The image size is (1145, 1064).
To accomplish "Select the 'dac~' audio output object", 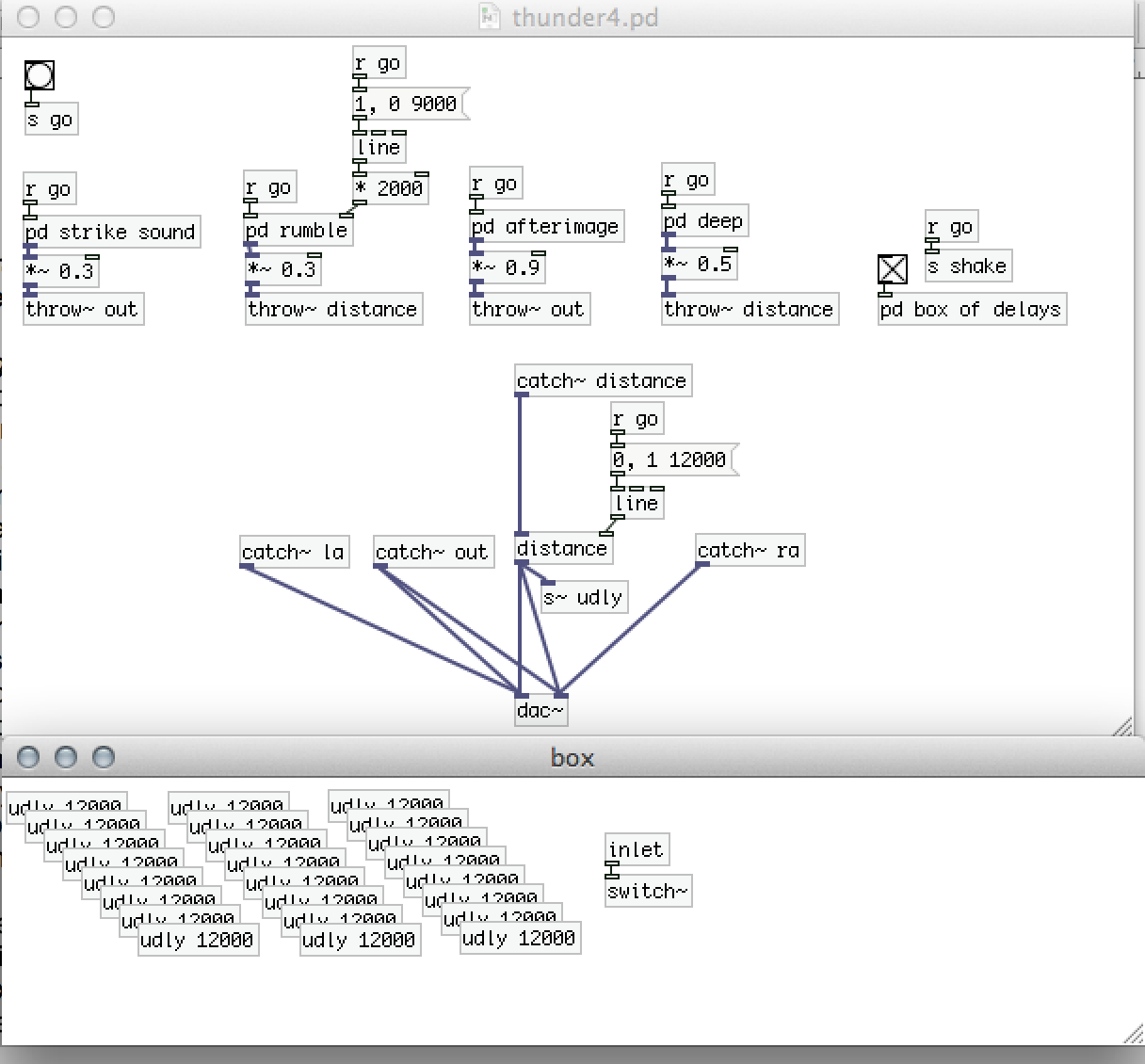I will pos(541,710).
